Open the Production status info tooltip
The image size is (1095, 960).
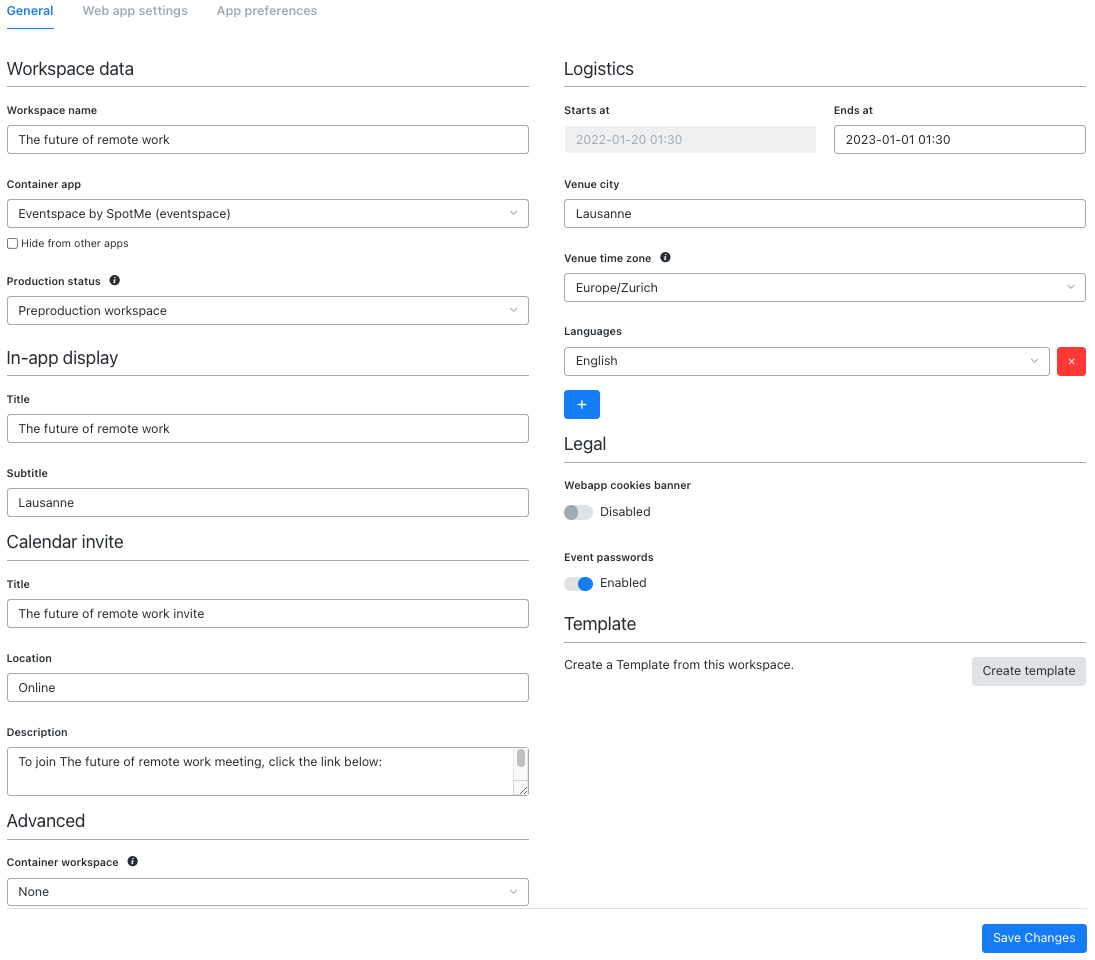tap(112, 280)
